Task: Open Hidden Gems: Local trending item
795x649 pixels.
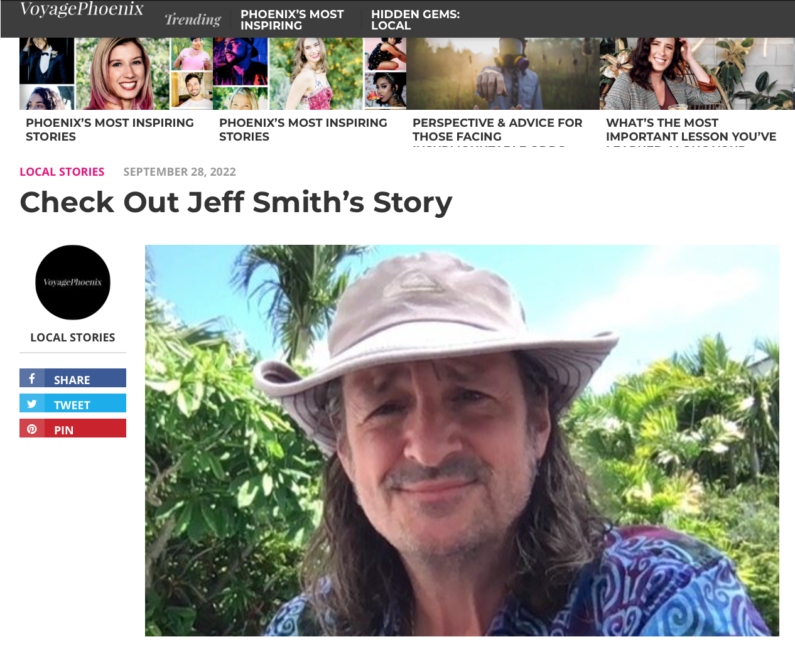Action: click(415, 20)
